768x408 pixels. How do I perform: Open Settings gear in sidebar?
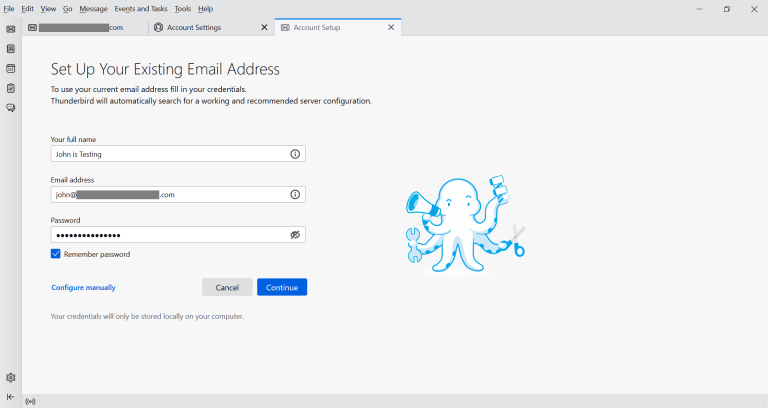[x=10, y=378]
